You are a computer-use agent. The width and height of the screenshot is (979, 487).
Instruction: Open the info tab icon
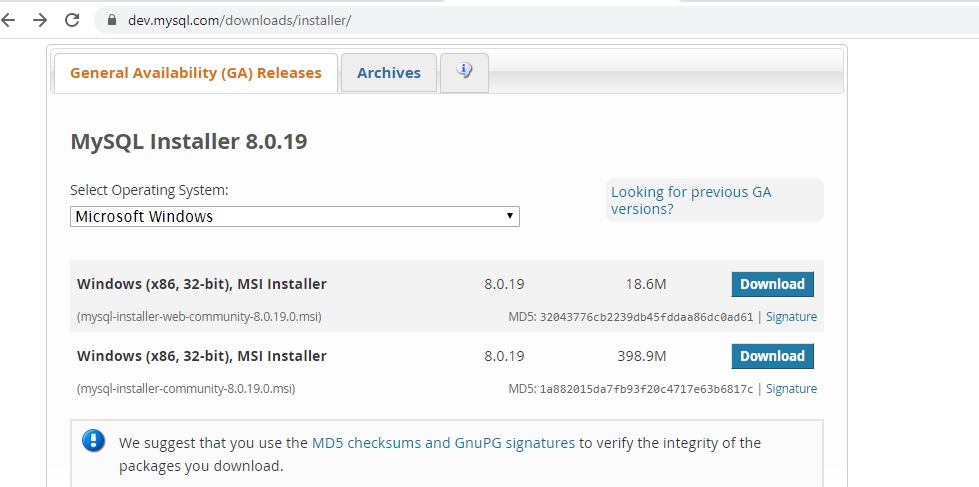(464, 72)
